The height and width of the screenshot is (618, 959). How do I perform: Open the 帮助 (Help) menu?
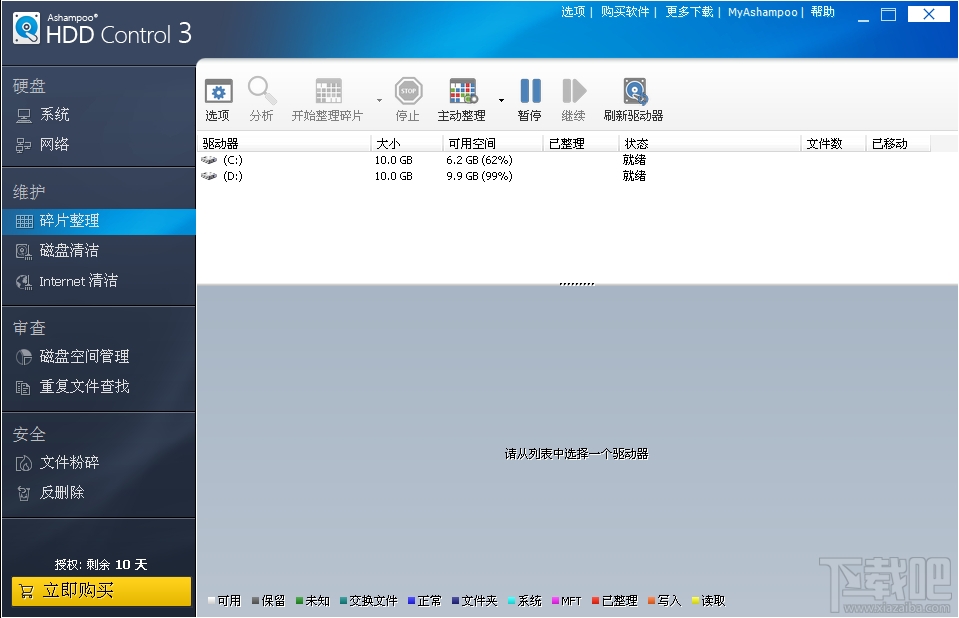pos(822,13)
